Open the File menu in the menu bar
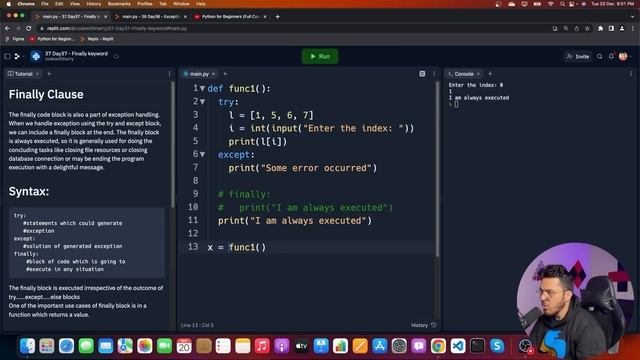Viewport: 640px width, 360px height. (44, 4)
